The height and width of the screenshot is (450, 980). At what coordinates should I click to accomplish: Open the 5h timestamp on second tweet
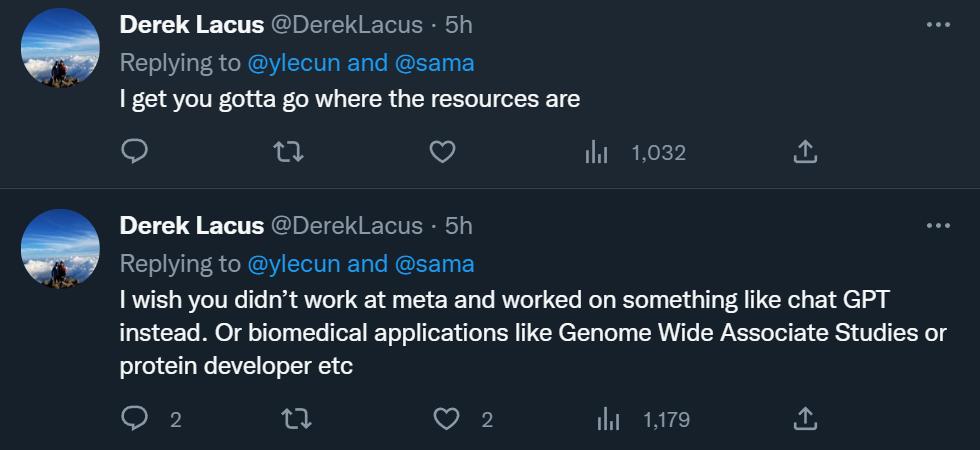[x=459, y=226]
